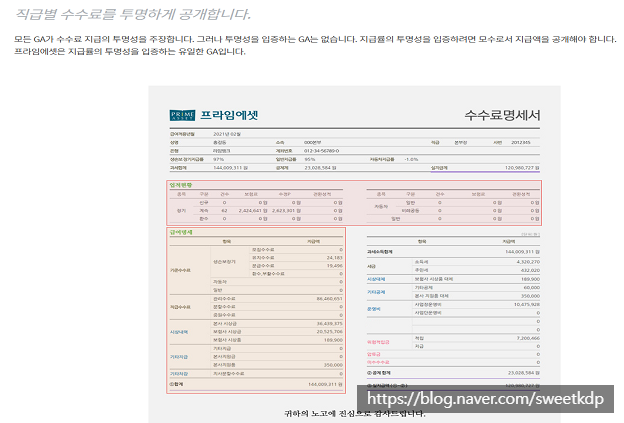Click the 7,200,466 amount
The image size is (624, 423).
point(528,338)
